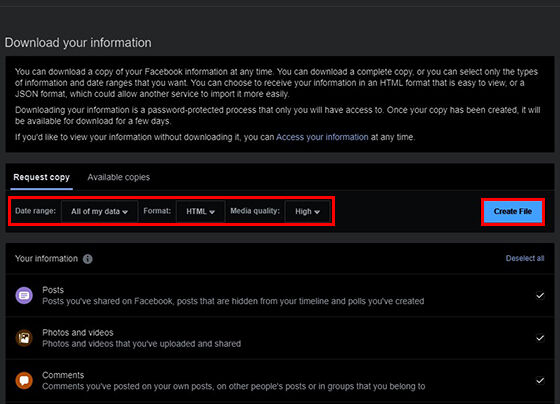The image size is (560, 404).
Task: Click the paragraph starting 'Downloading your information is'
Action: 278,115
